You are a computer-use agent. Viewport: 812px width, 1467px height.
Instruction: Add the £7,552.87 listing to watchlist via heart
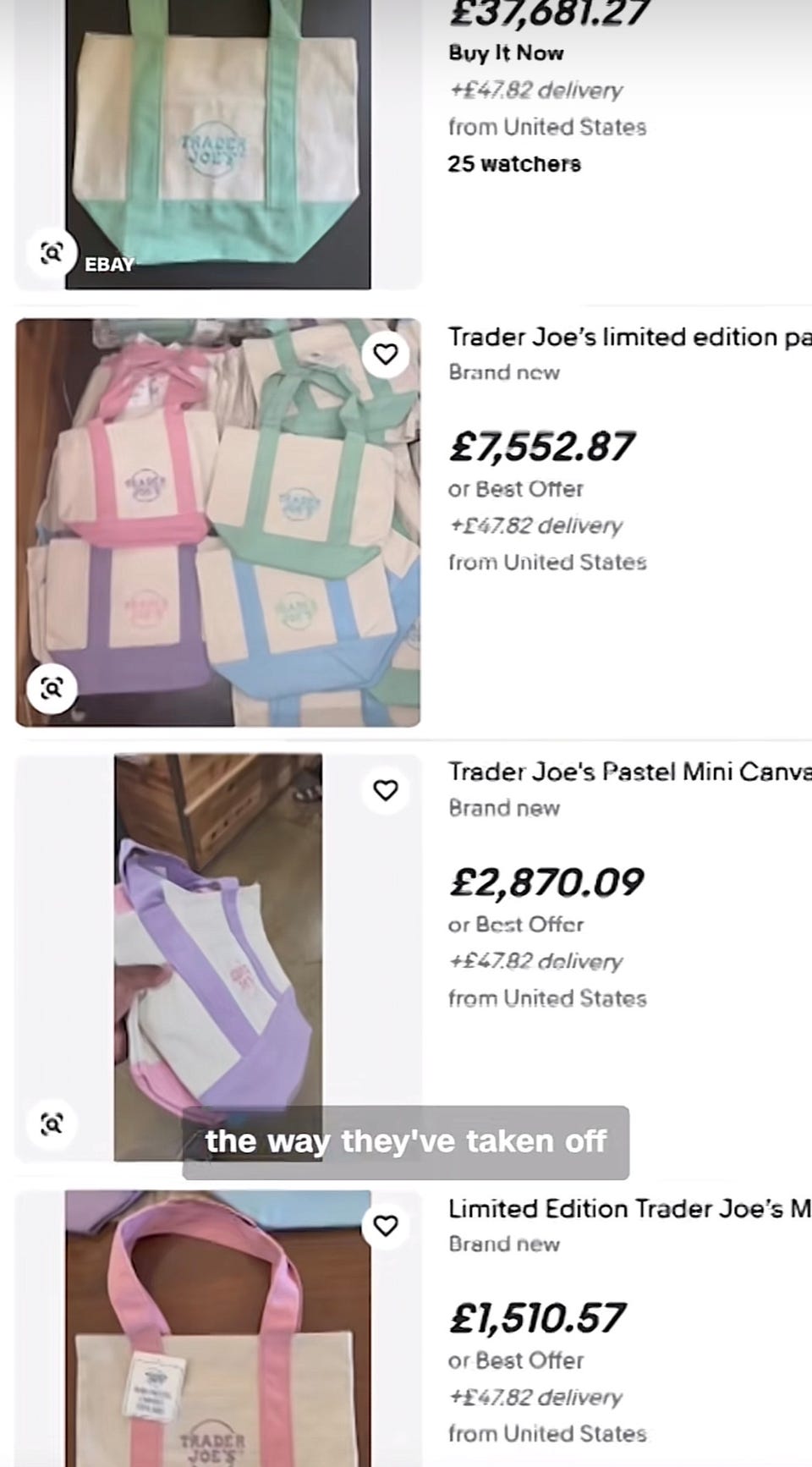[386, 354]
